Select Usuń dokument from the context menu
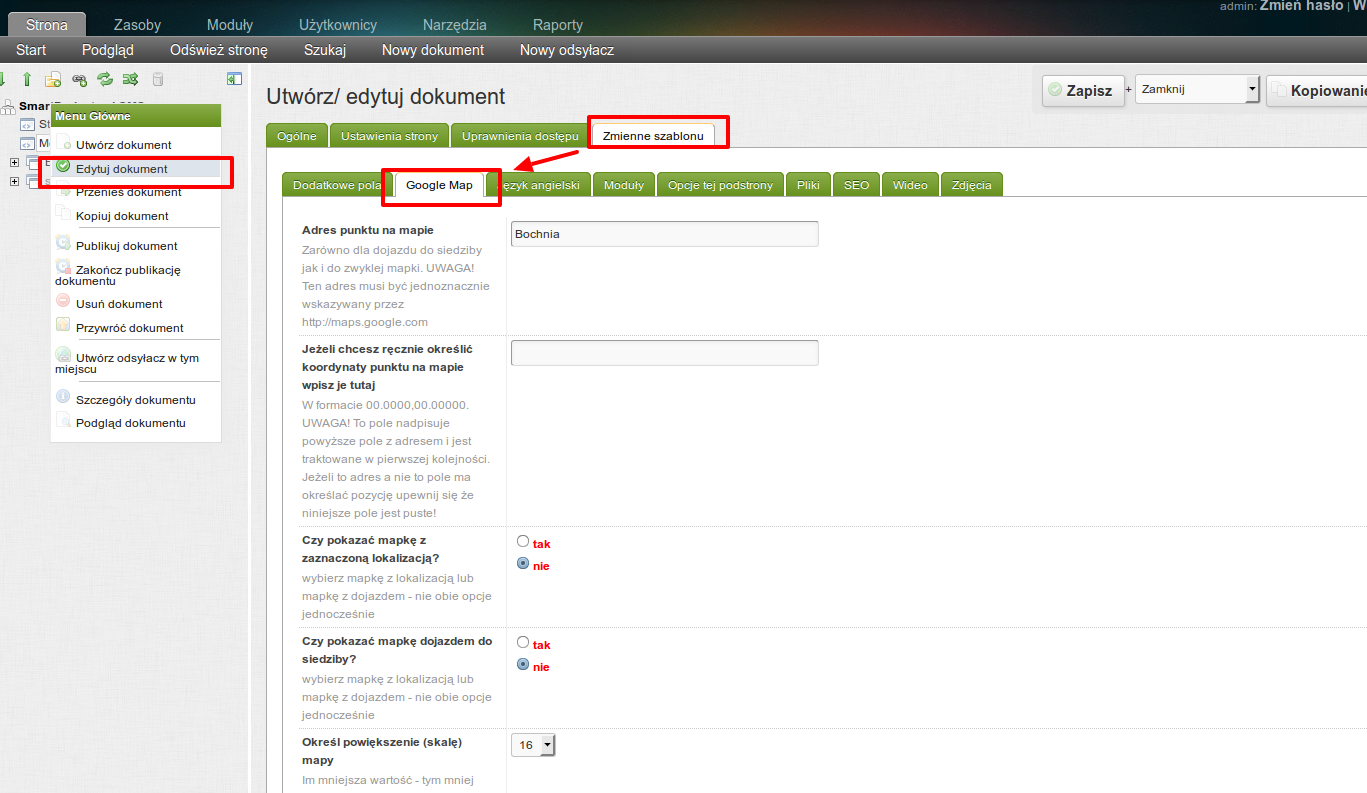Image resolution: width=1367 pixels, height=793 pixels. point(119,304)
